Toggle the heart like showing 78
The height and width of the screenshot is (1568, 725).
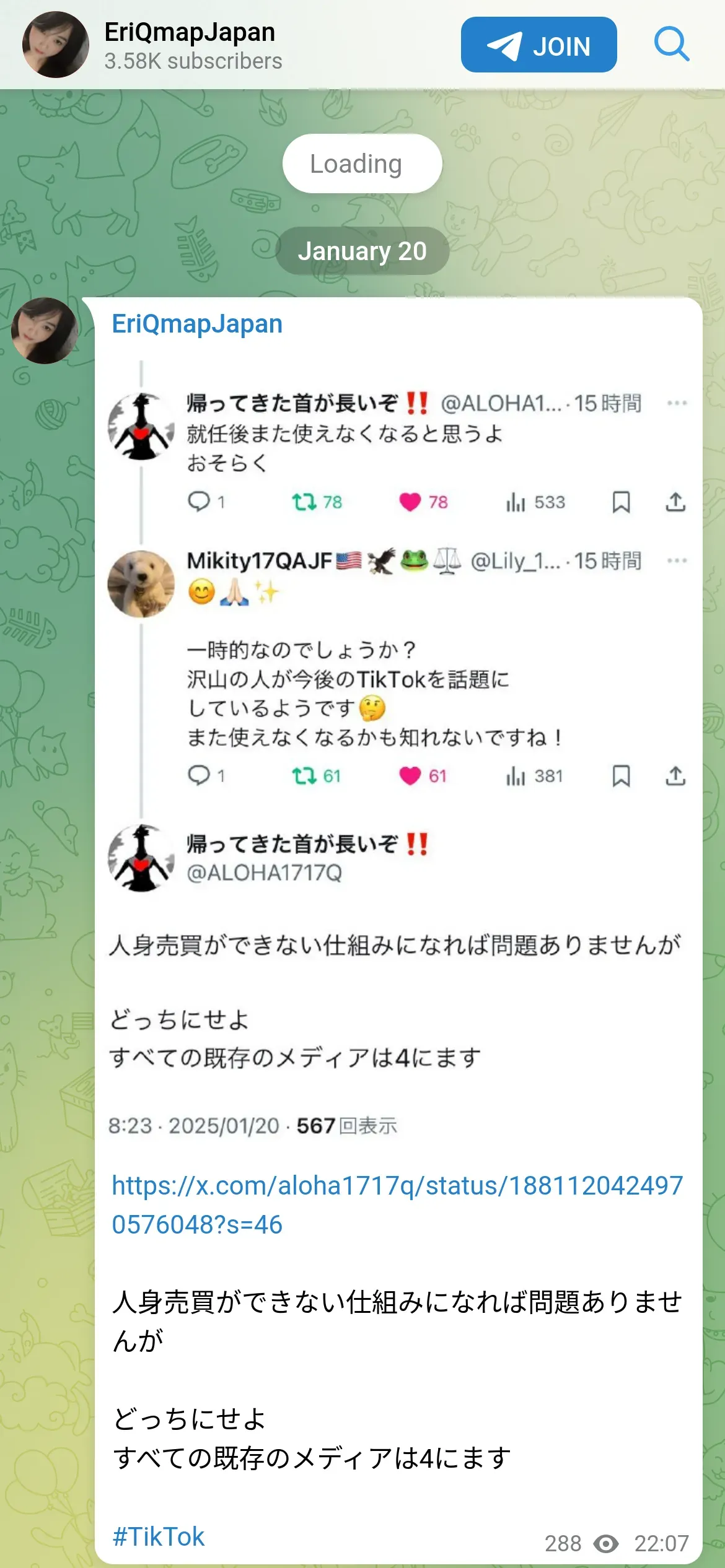point(410,502)
